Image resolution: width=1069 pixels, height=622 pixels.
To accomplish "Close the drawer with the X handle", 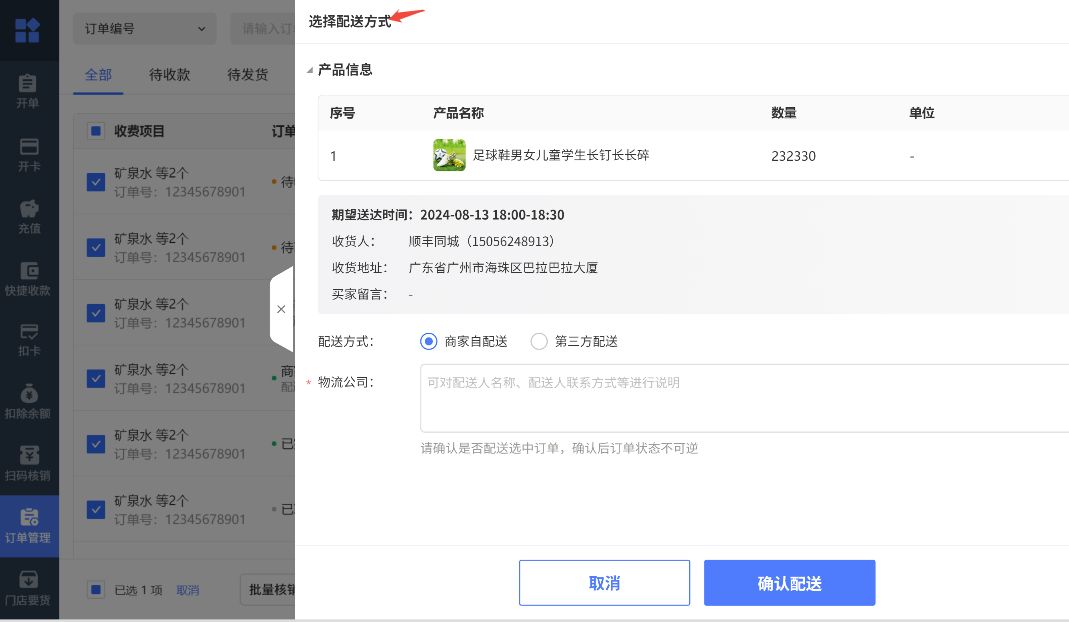I will (x=281, y=309).
